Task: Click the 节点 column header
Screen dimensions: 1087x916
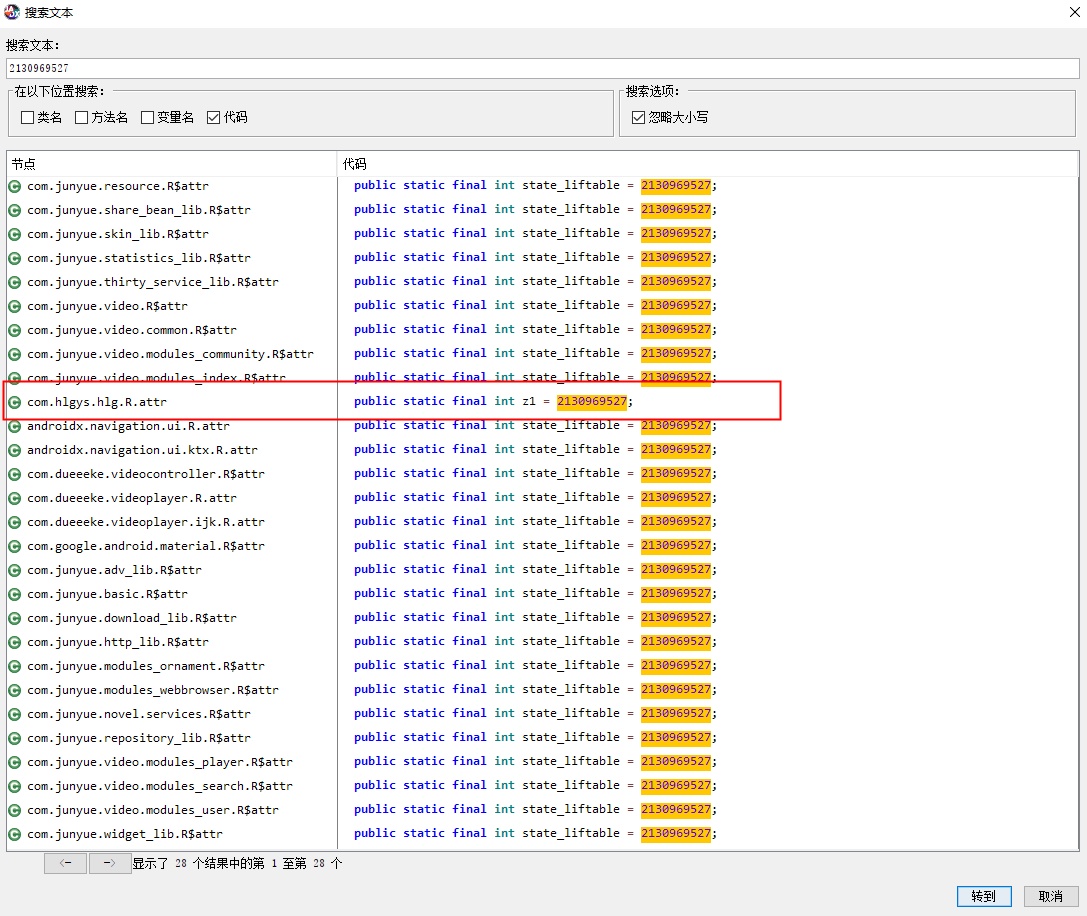Action: coord(172,164)
